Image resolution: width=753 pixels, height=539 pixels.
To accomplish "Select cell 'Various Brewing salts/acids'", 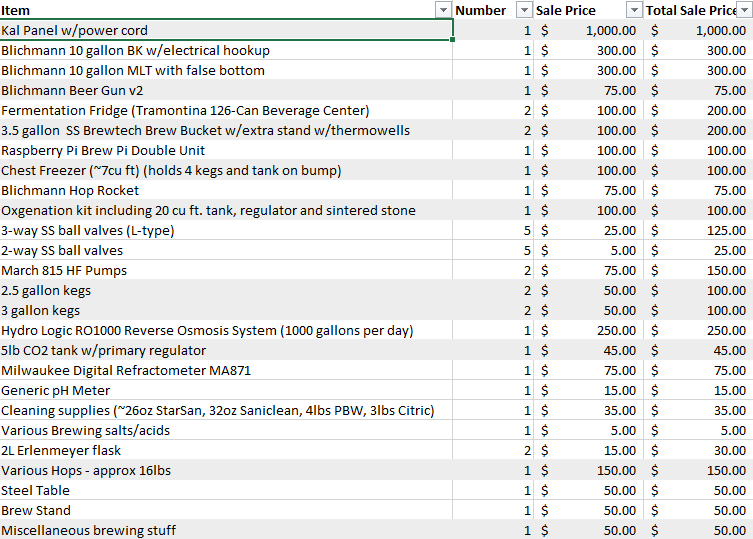I will 226,430.
